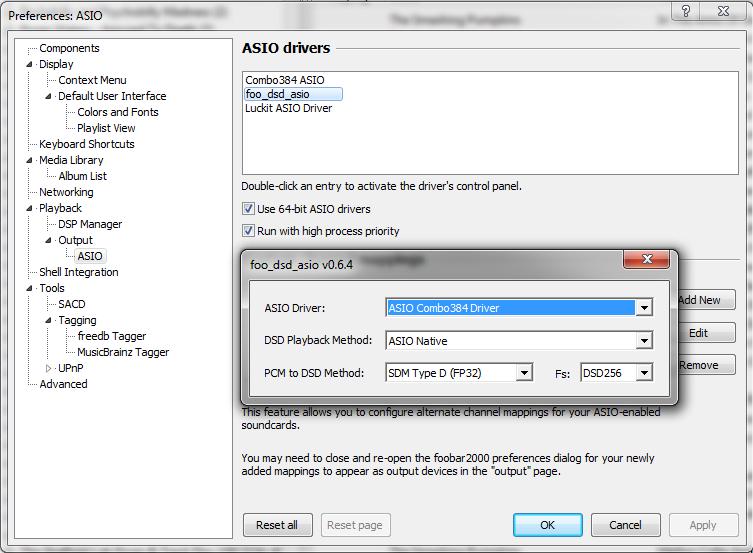
Task: Click the Reset all button
Action: [x=277, y=525]
